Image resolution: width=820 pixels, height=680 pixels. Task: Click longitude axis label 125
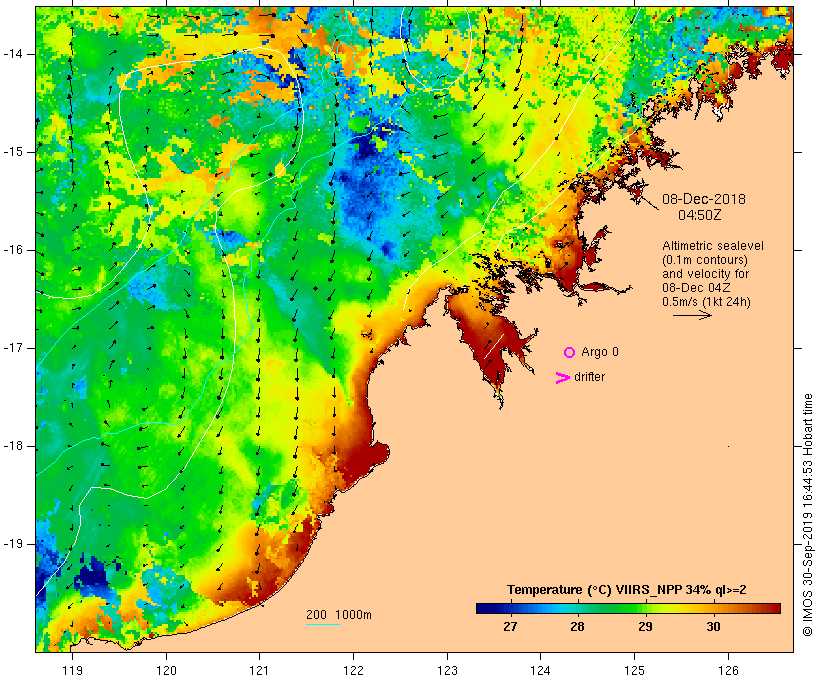(x=634, y=670)
